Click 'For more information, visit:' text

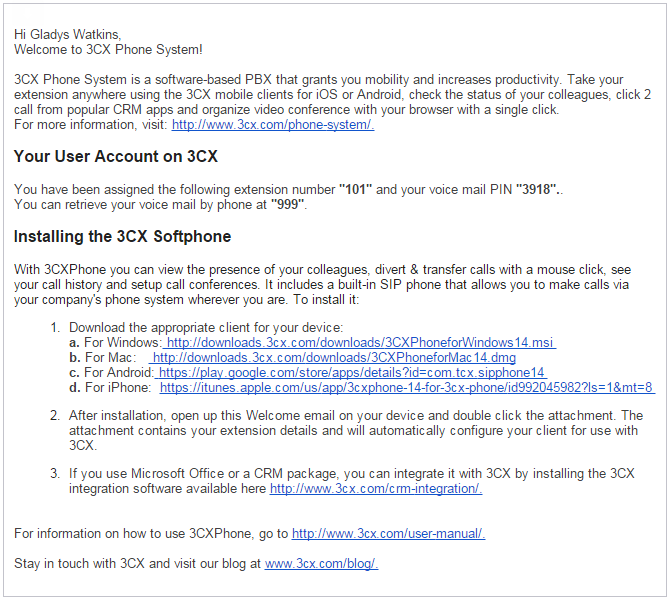click(x=91, y=125)
